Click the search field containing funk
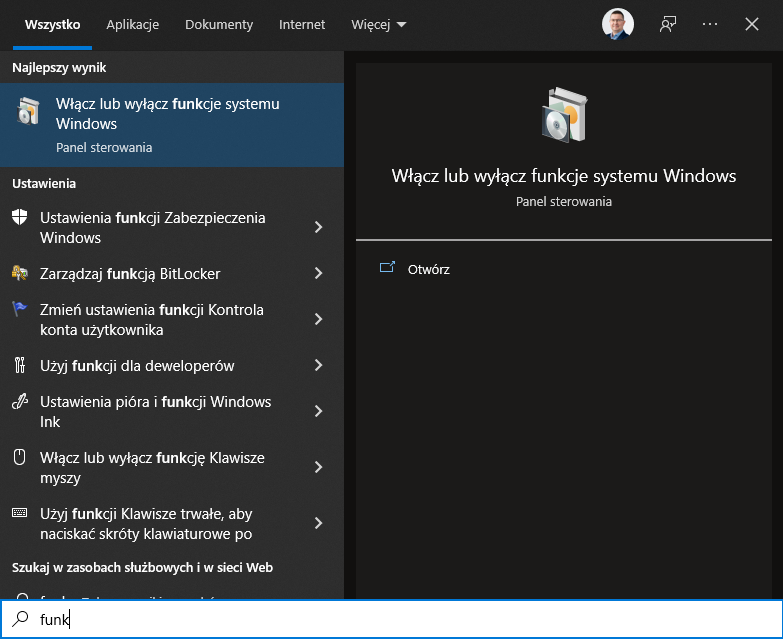The width and height of the screenshot is (783, 639). (x=392, y=619)
